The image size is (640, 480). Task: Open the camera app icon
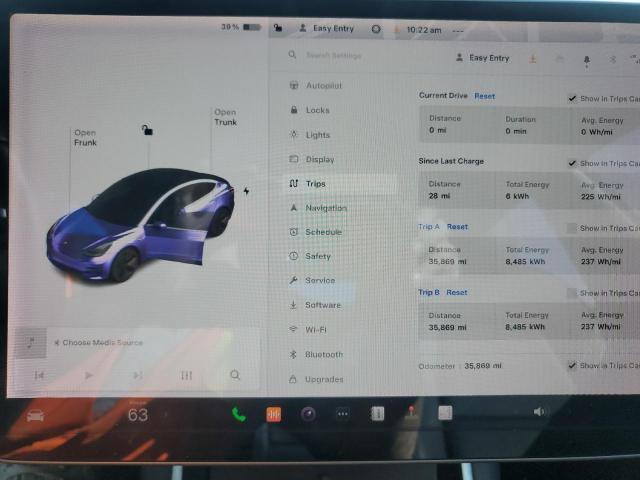[x=308, y=414]
